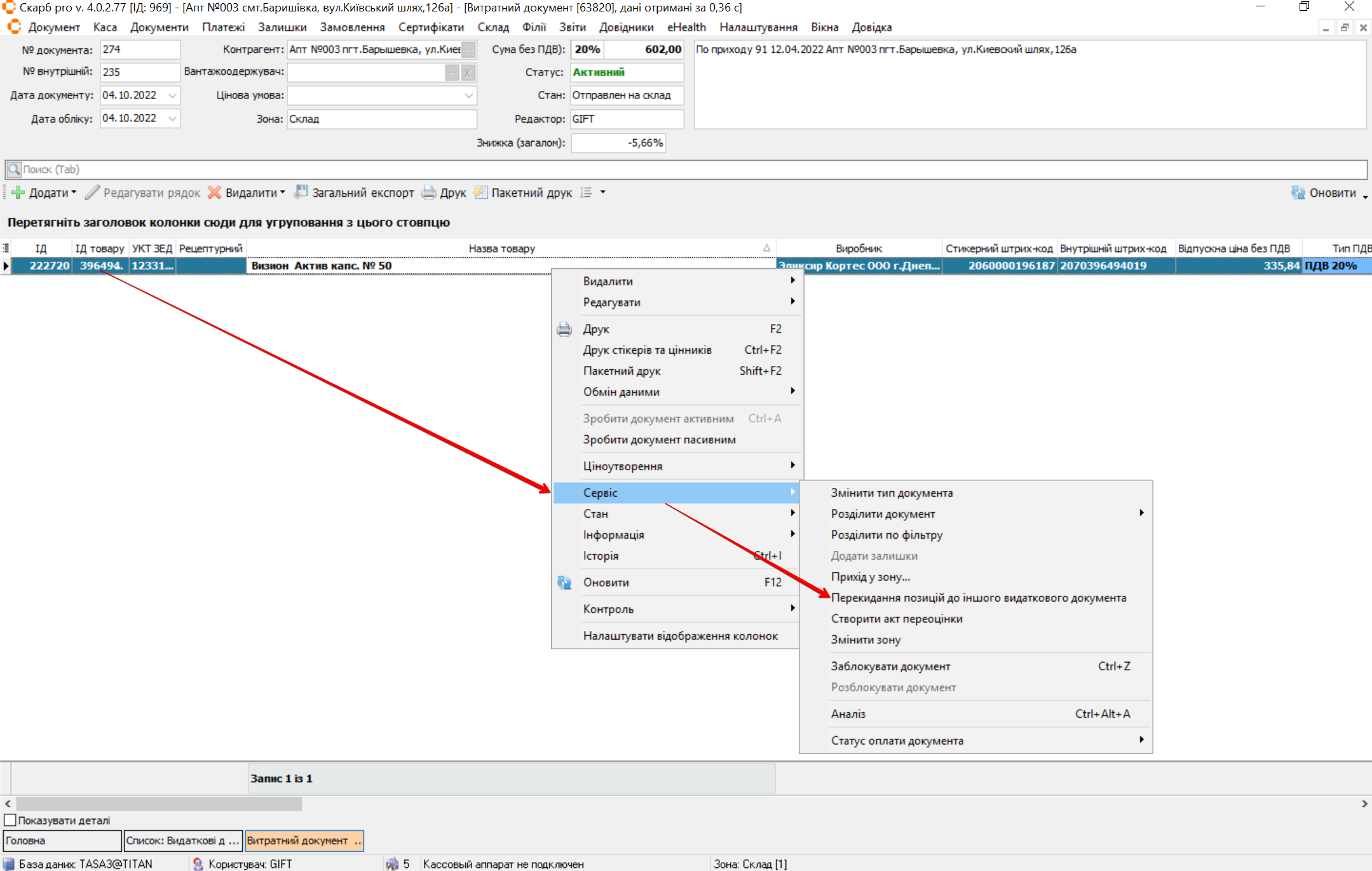
Task: Click the horizontal scrollbar thumb
Action: [159, 804]
